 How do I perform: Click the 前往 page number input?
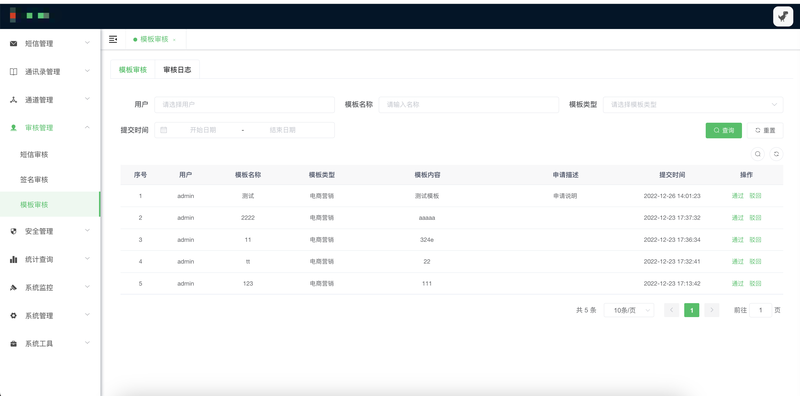tap(761, 310)
